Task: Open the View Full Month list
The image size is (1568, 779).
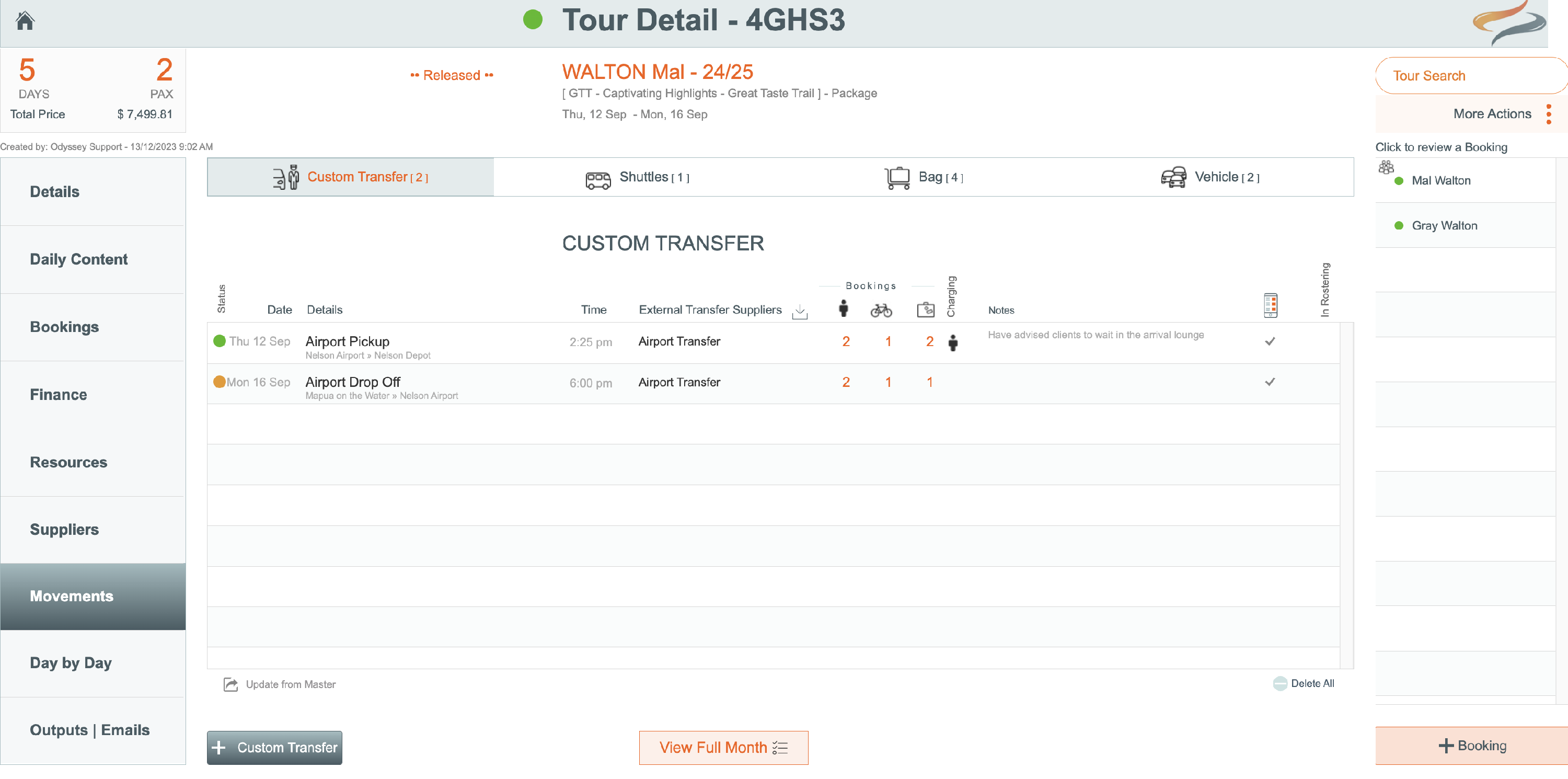Action: click(x=723, y=747)
